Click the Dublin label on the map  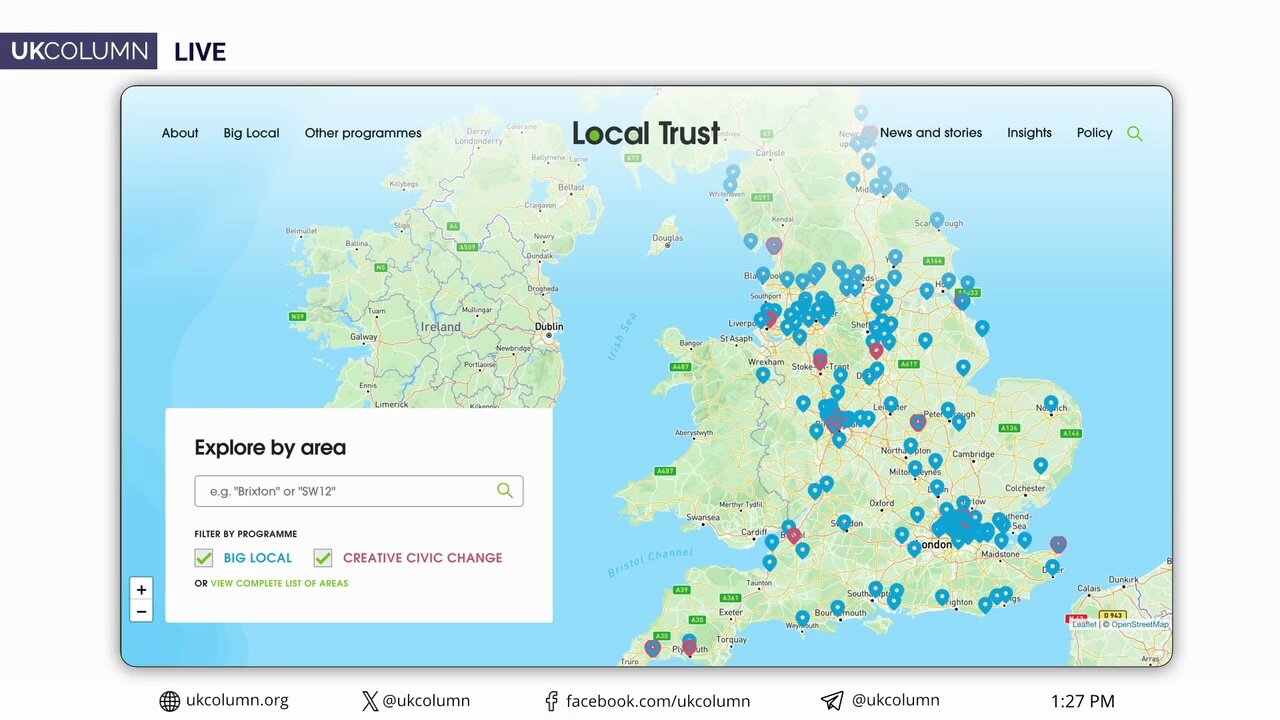pyautogui.click(x=549, y=327)
